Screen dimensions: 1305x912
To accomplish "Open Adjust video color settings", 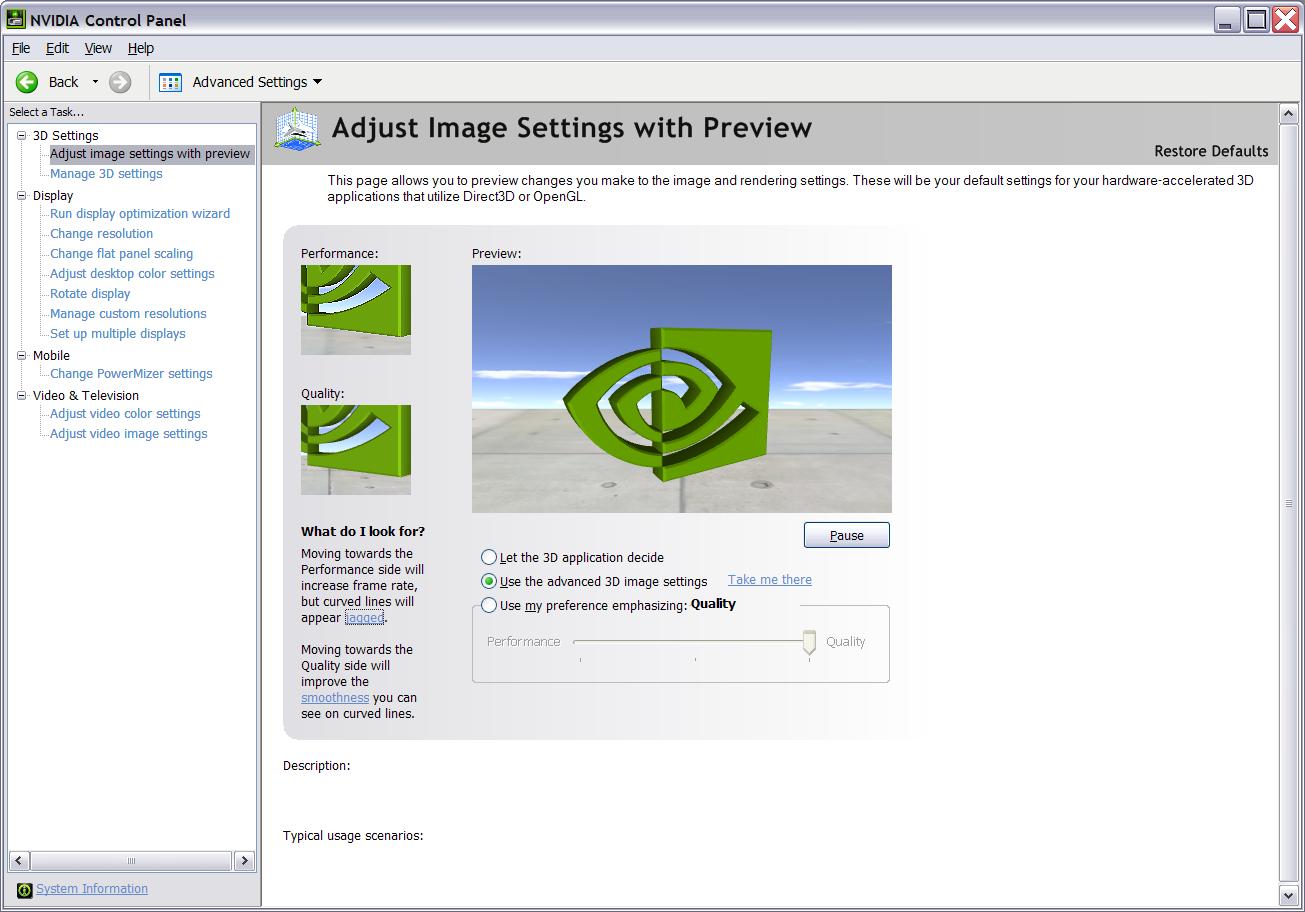I will (x=125, y=414).
